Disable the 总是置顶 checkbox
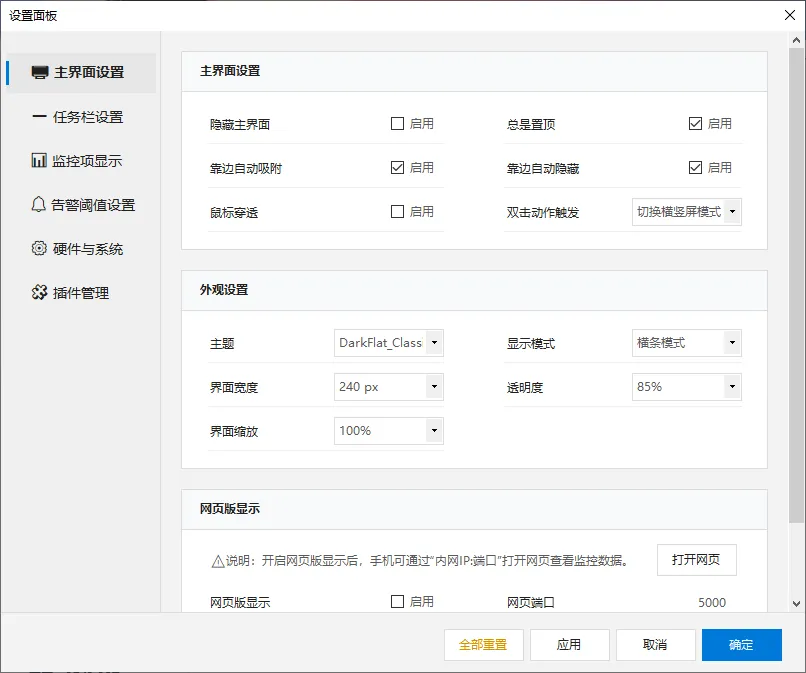Viewport: 806px width, 673px height. (x=697, y=123)
